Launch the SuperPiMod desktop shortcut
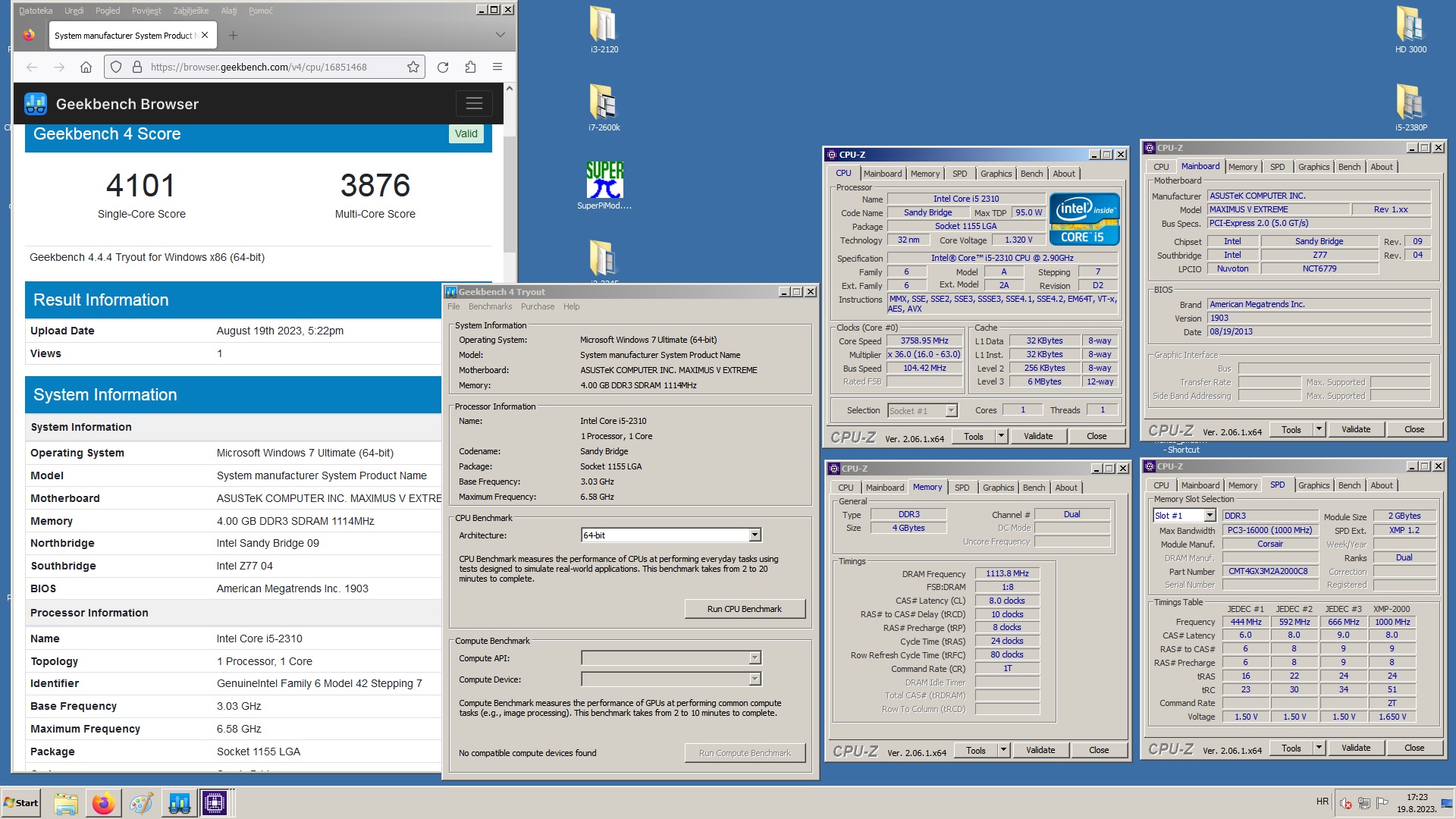The height and width of the screenshot is (819, 1456). click(604, 185)
